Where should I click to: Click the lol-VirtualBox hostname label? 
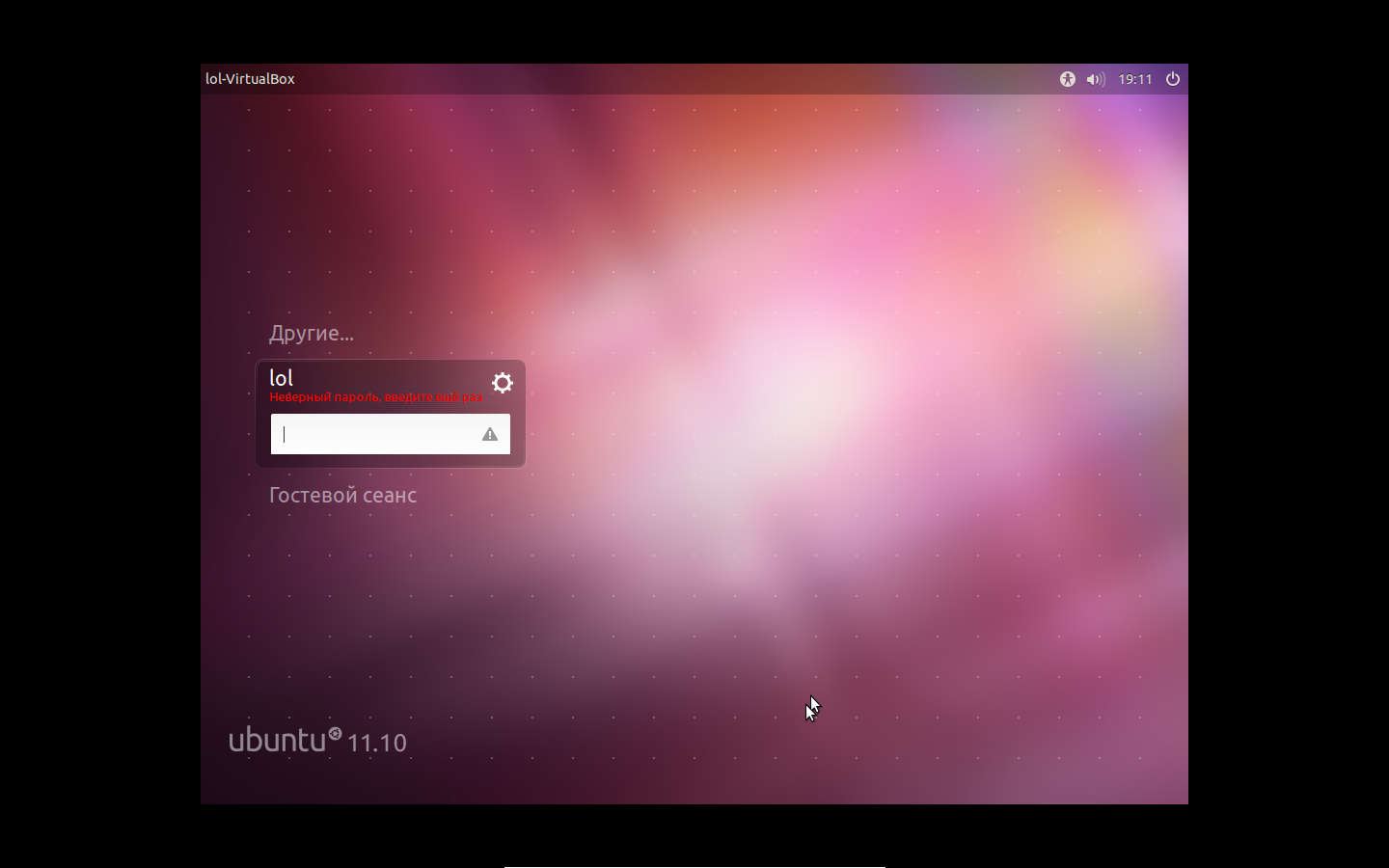250,79
